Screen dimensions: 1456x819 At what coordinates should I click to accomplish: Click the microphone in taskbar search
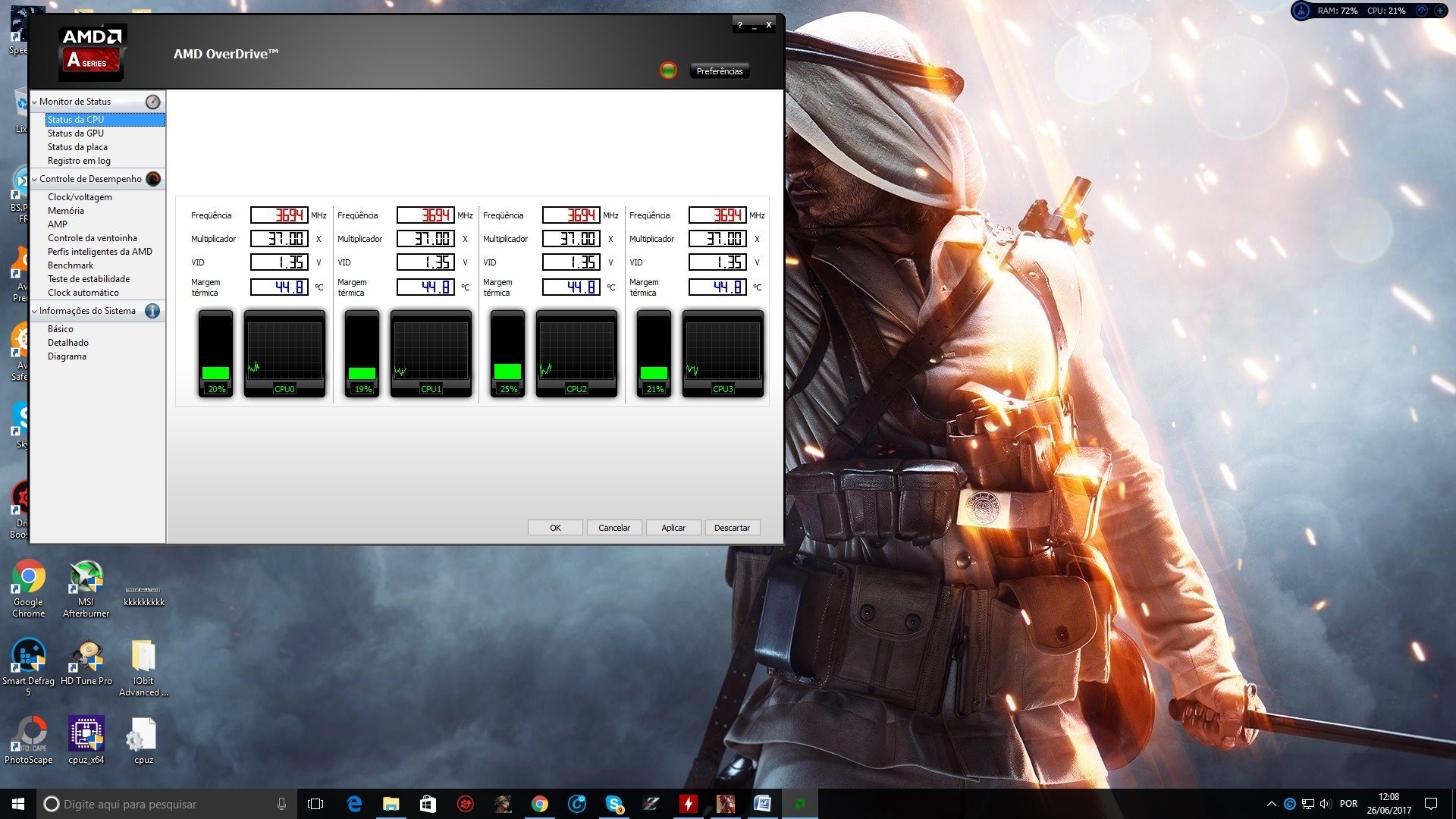pyautogui.click(x=281, y=804)
